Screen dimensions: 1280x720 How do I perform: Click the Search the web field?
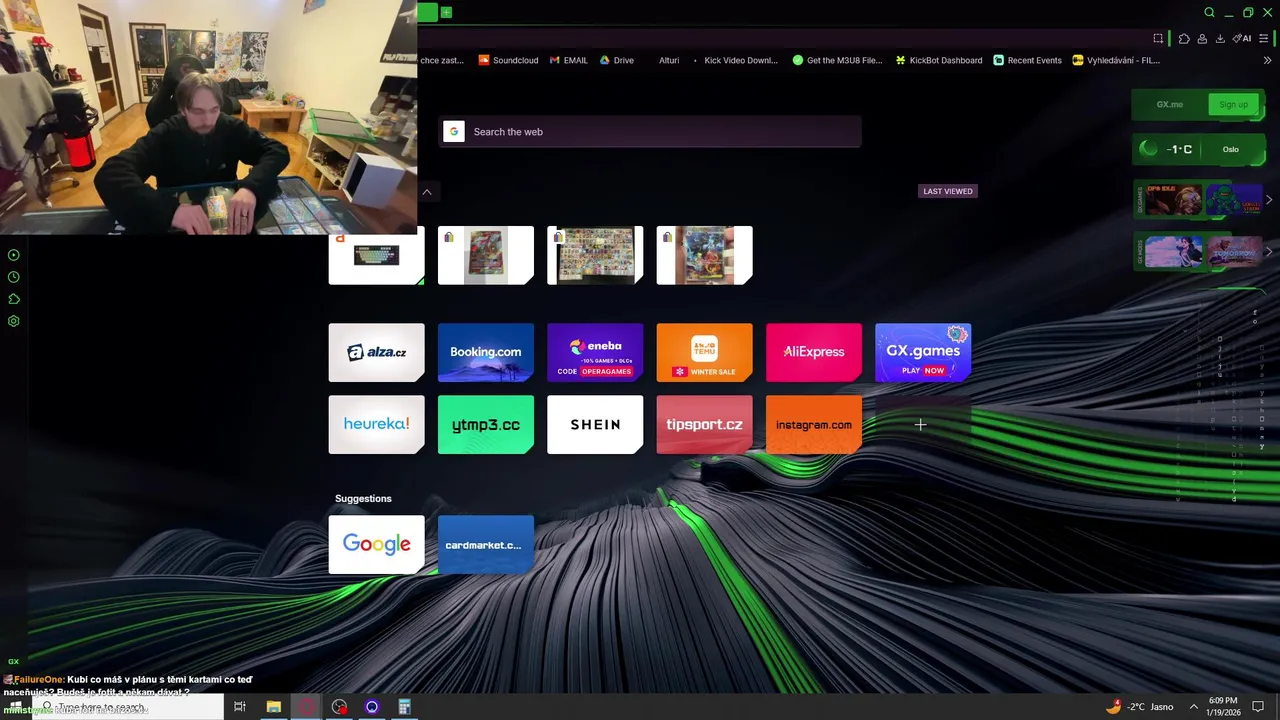pos(650,132)
